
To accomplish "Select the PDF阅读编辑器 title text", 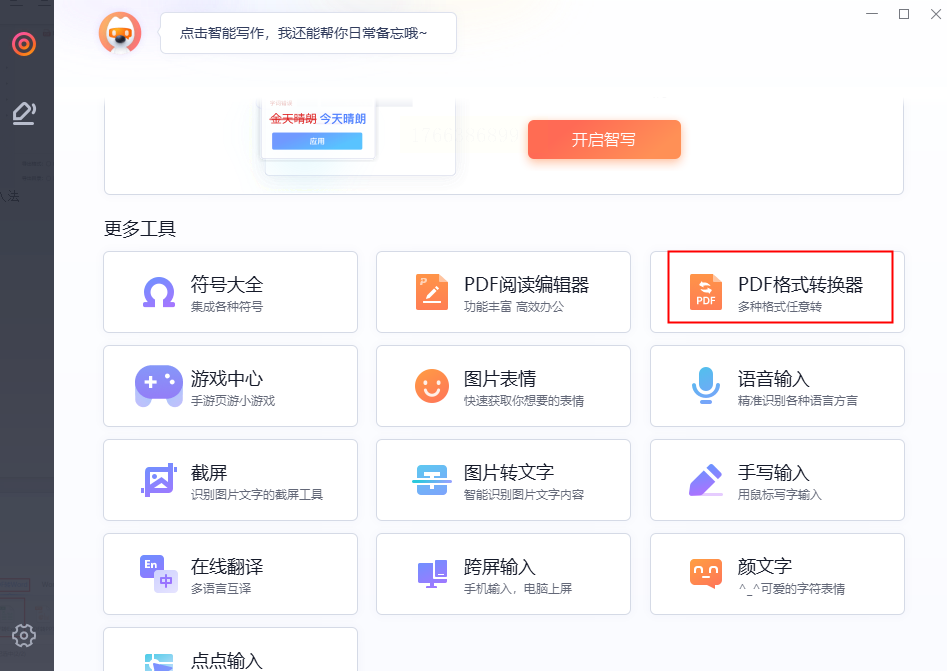I will click(526, 284).
